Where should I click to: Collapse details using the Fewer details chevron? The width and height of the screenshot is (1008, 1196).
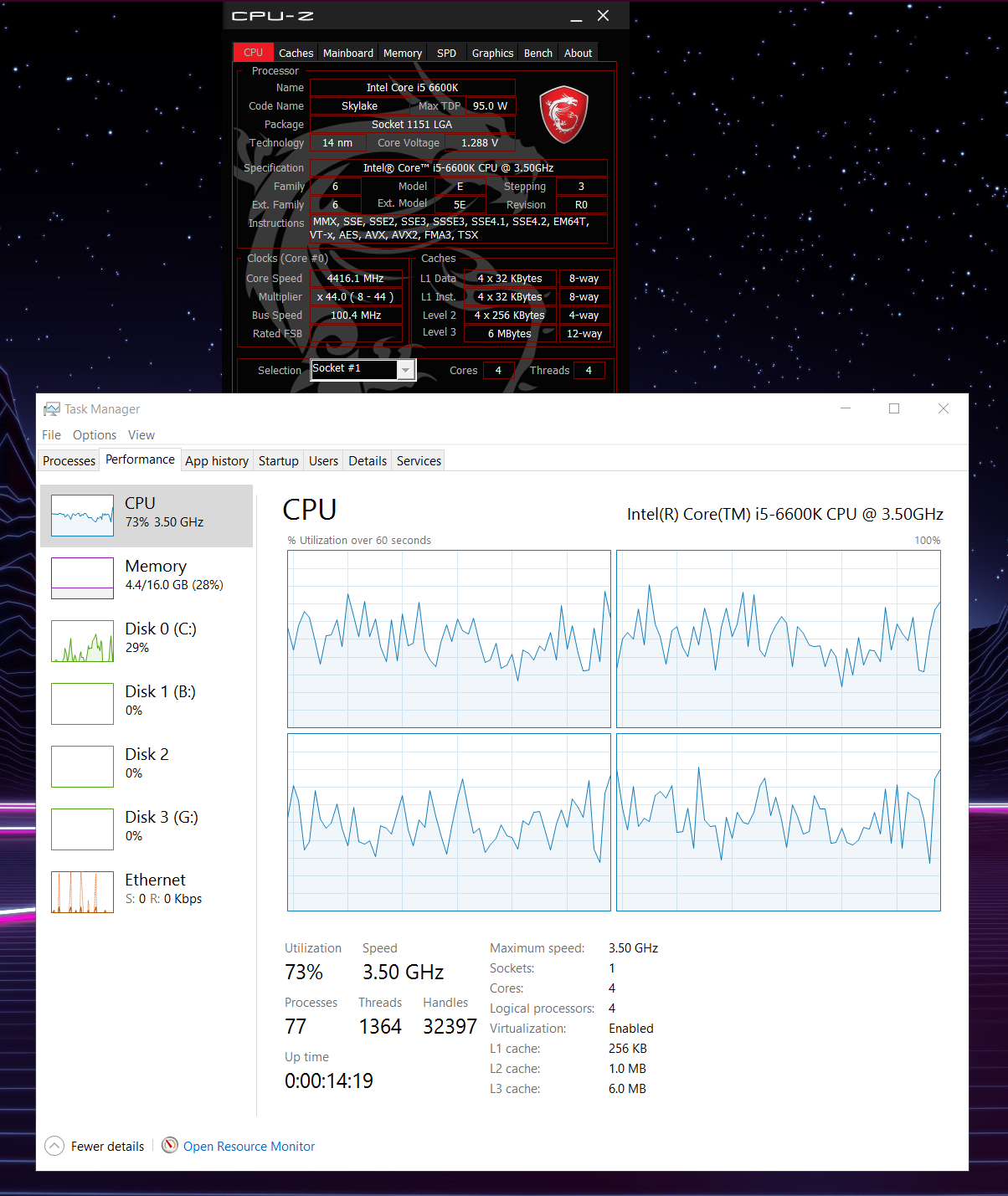point(54,1145)
